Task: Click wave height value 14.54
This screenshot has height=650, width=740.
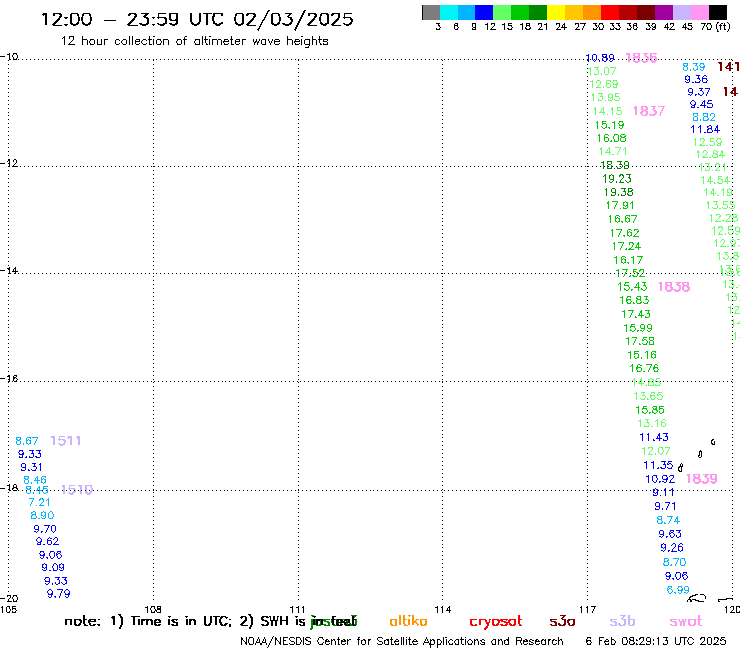Action: pyautogui.click(x=715, y=180)
